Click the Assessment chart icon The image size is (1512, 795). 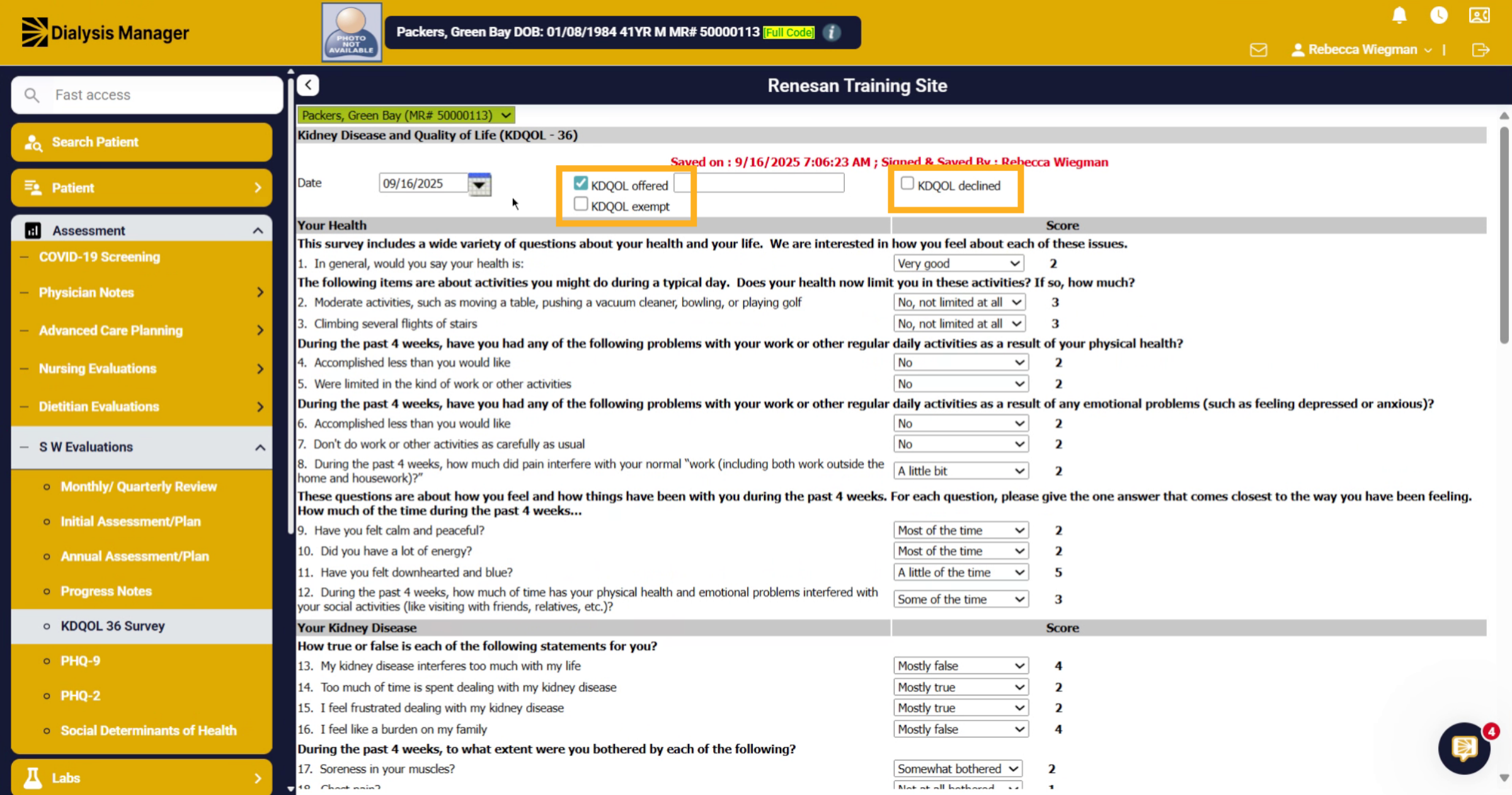click(x=33, y=231)
